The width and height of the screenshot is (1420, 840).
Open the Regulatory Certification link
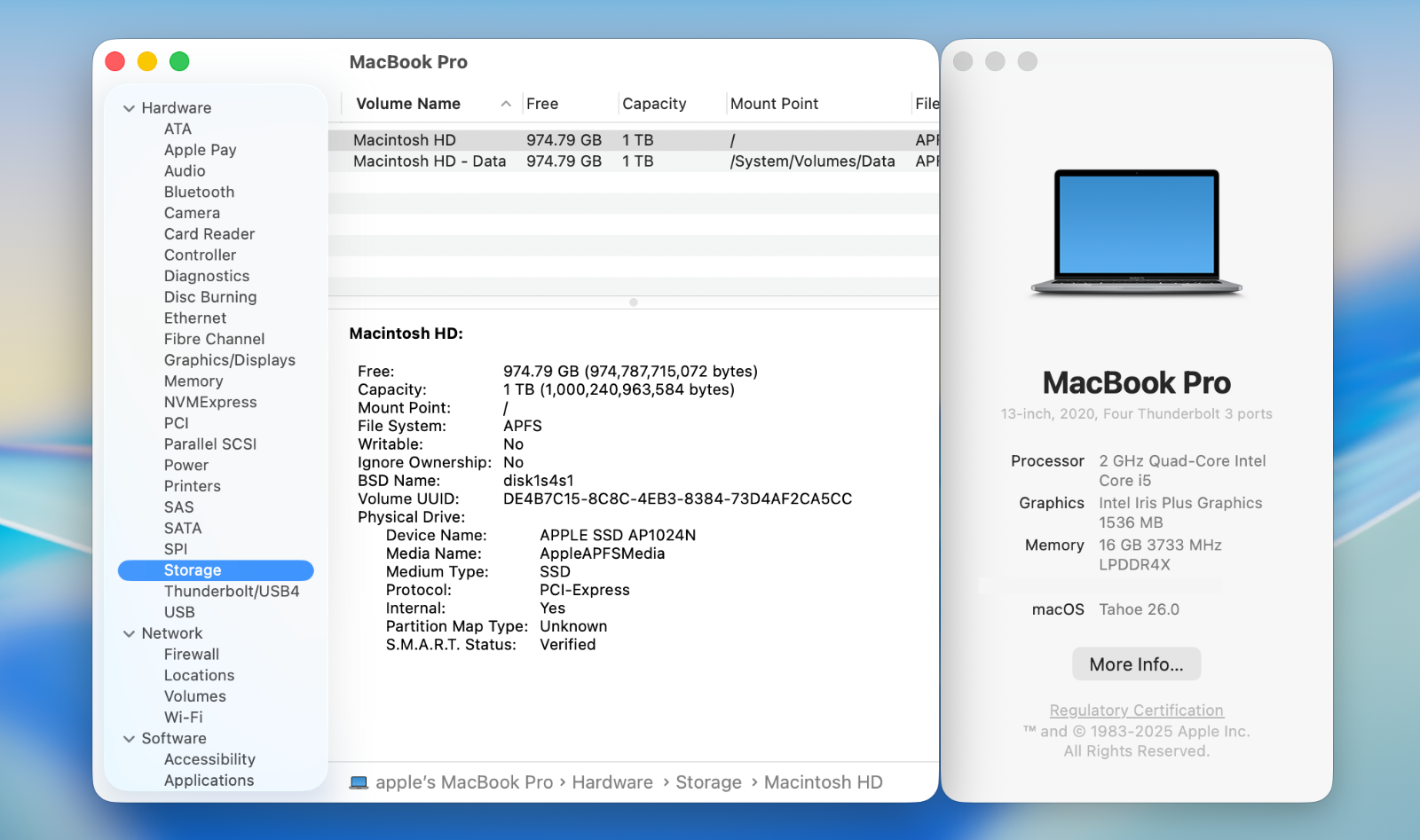(1136, 710)
